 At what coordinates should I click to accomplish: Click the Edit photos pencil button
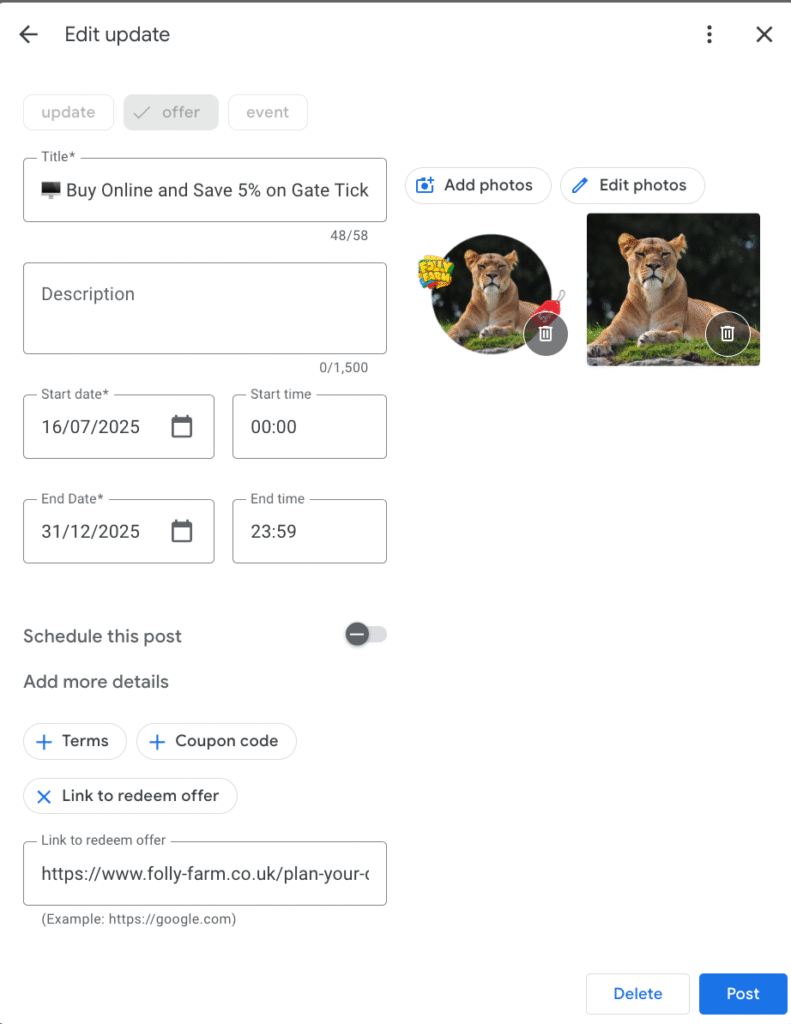(x=632, y=185)
